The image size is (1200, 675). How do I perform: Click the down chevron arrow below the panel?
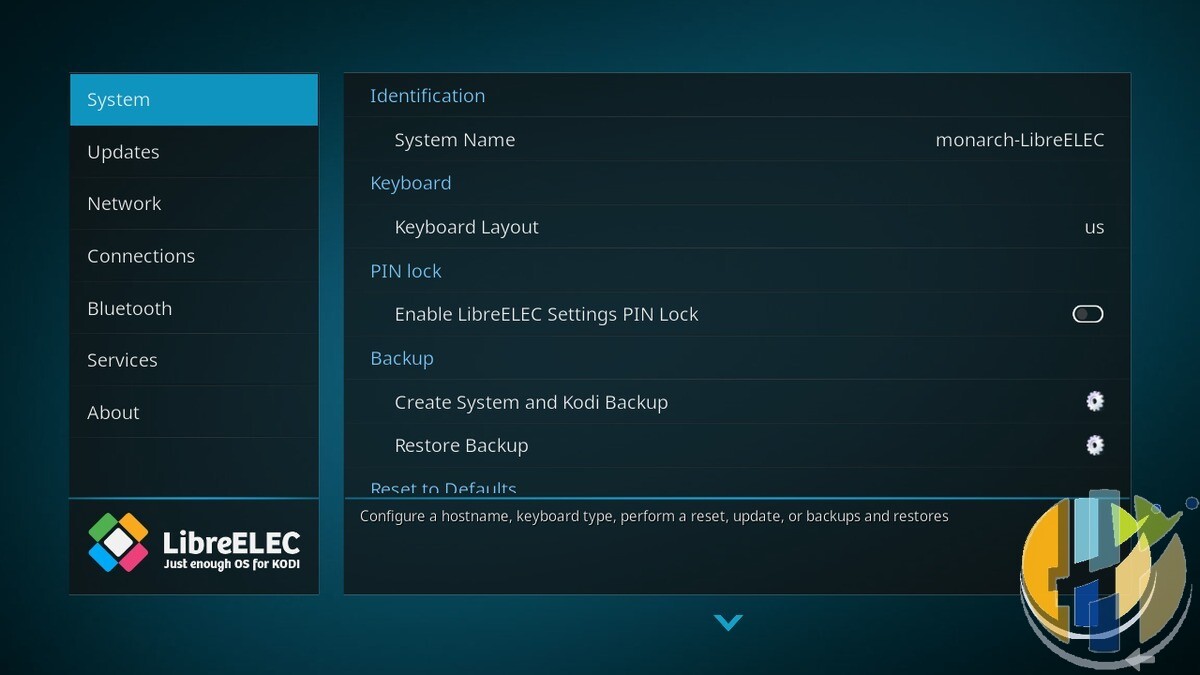point(728,622)
